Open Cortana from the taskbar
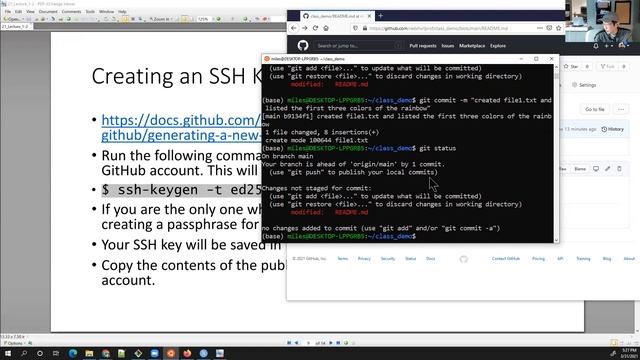640x360 pixels. (x=40, y=353)
